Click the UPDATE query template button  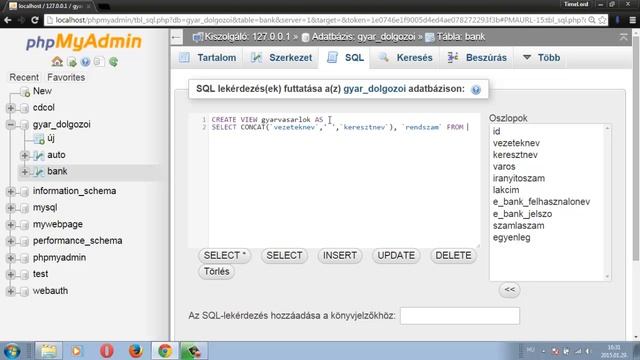(396, 256)
